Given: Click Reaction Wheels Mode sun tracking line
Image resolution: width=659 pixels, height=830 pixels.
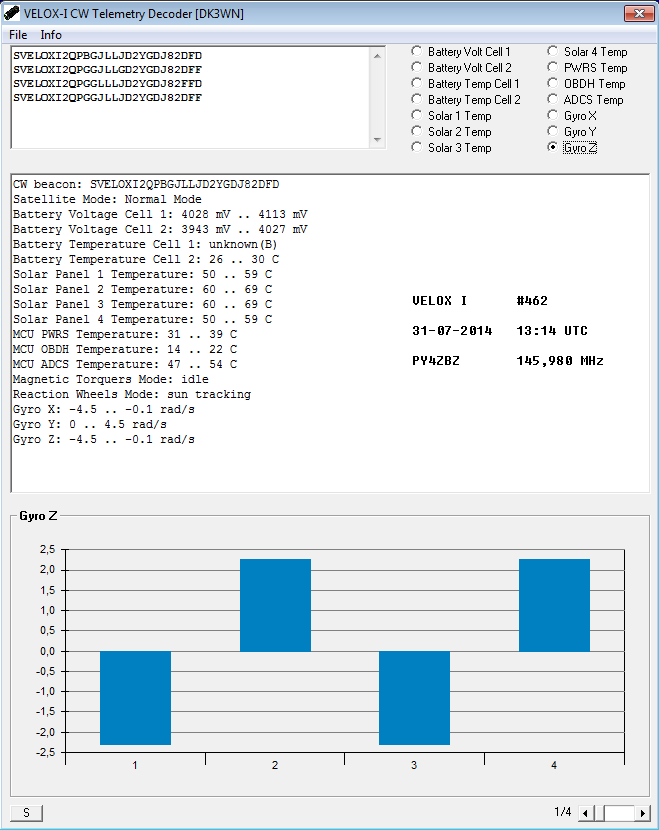Looking at the screenshot, I should click(132, 394).
